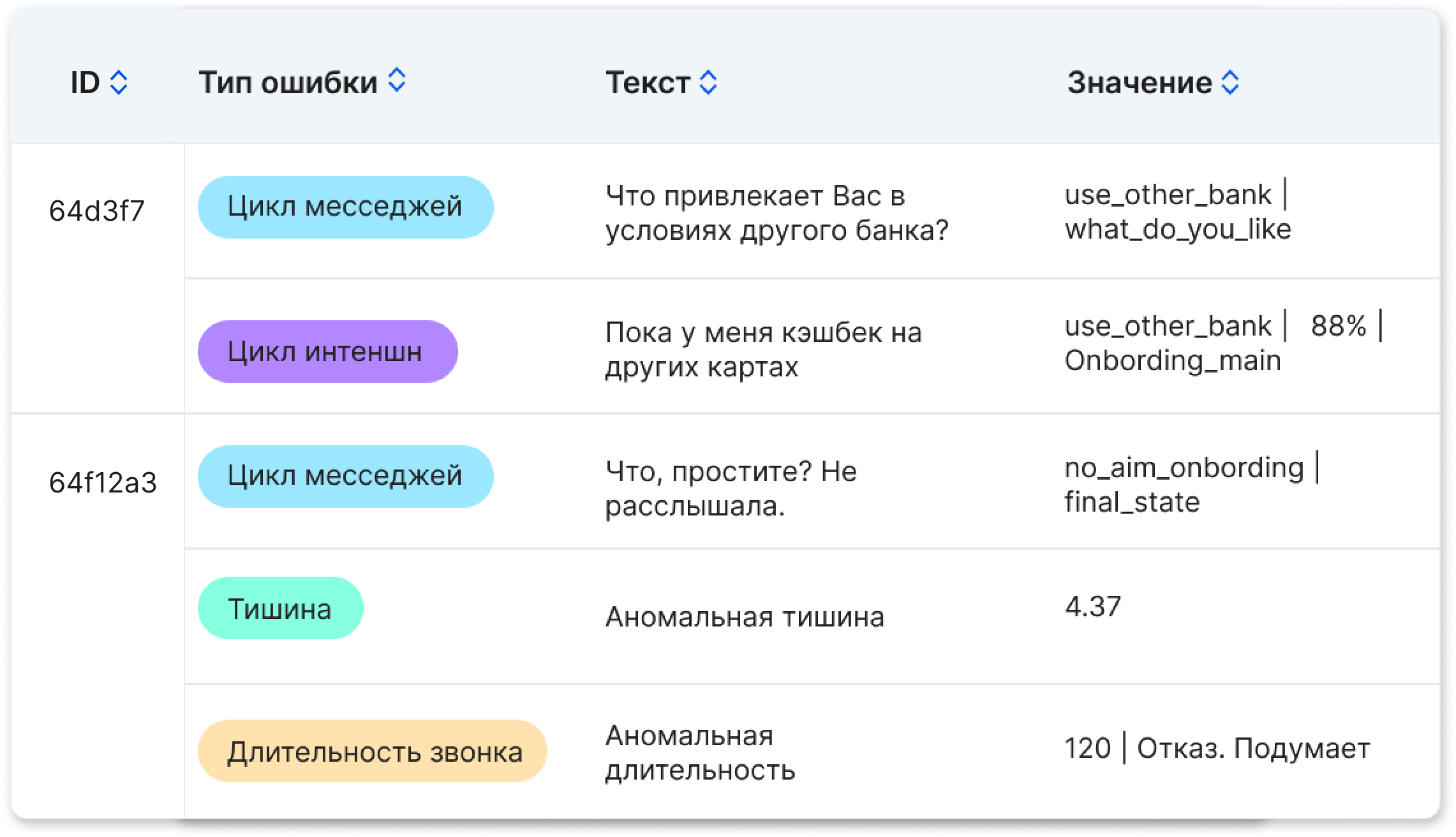
Task: Select the 'Что, простите? Не расслышала.' cell
Action: [731, 489]
